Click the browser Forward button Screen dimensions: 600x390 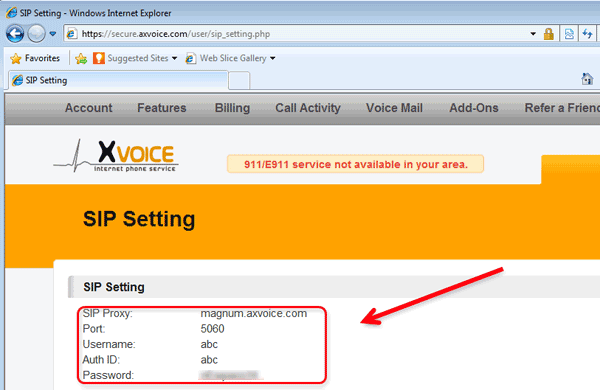36,34
